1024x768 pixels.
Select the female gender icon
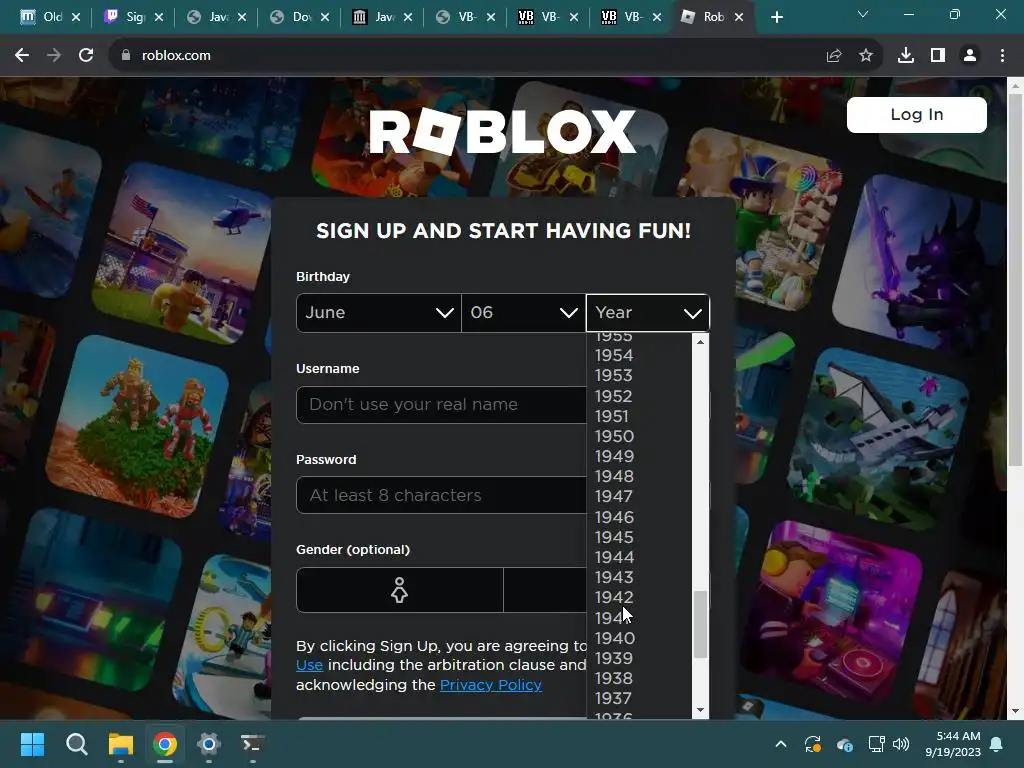399,590
